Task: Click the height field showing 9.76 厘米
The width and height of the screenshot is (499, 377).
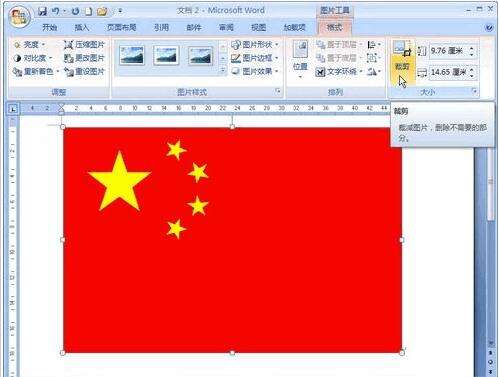Action: click(448, 51)
